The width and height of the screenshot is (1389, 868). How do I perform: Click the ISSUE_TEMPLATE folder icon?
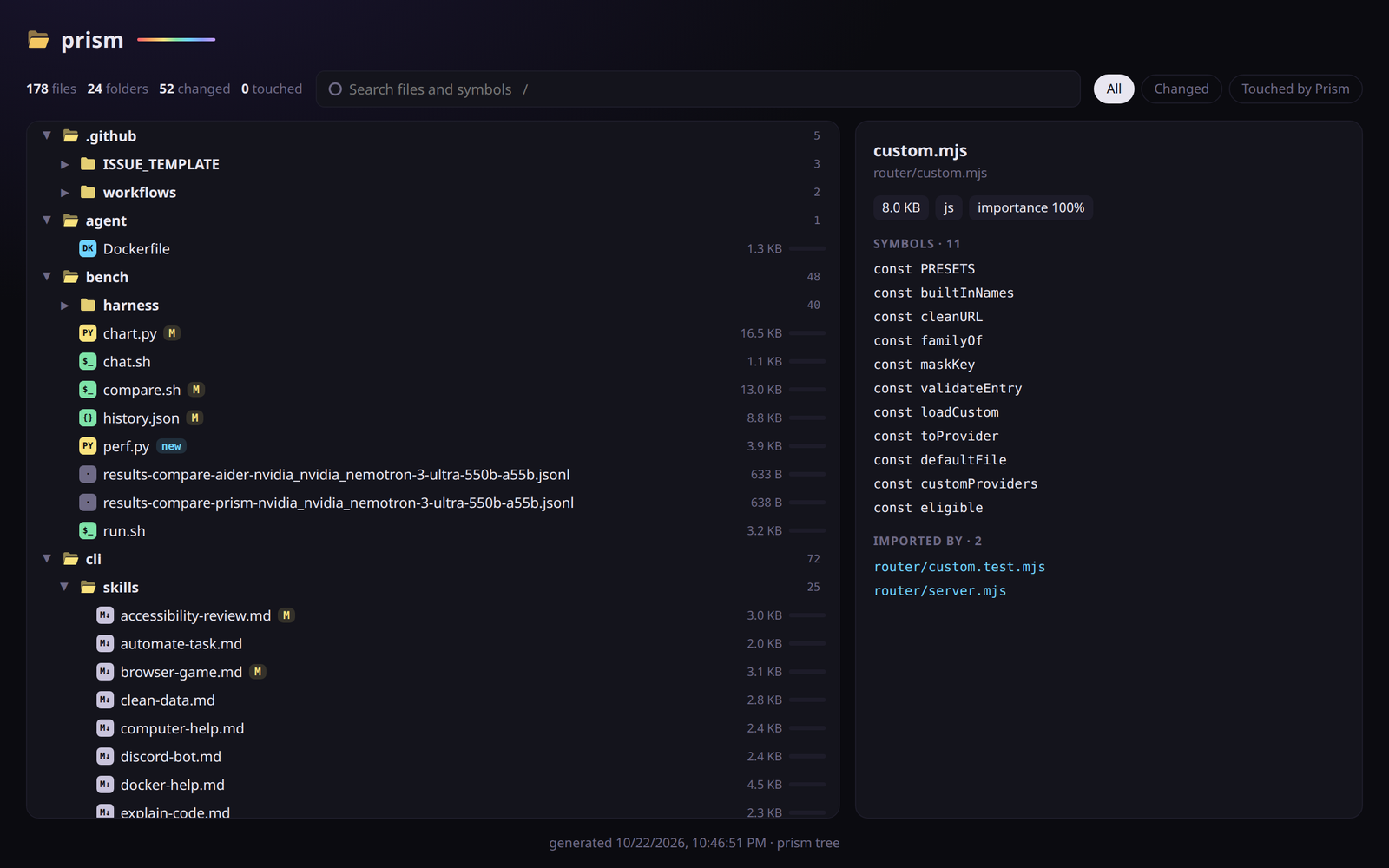88,164
